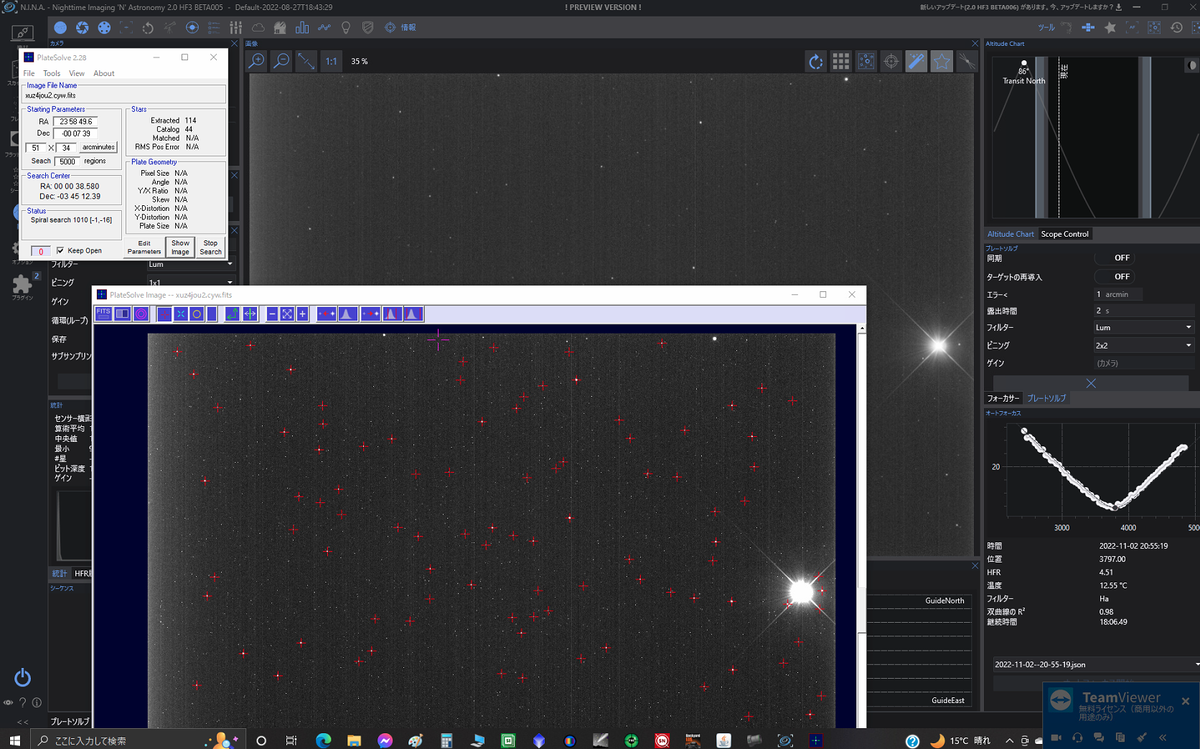
Task: Click the エラー< arcmin input field
Action: 1118,294
